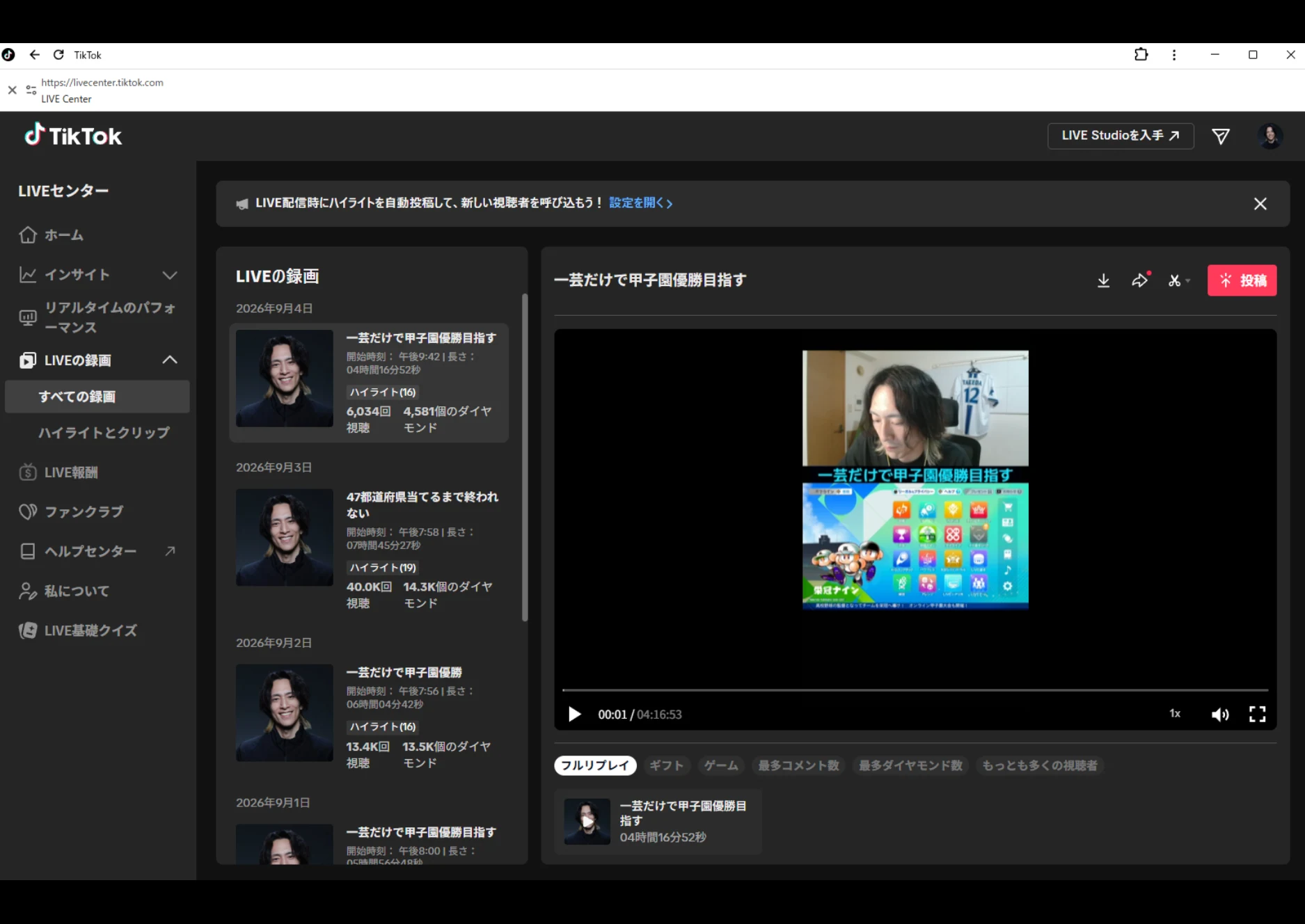Click the share arrow icon
1305x924 pixels.
pyautogui.click(x=1140, y=280)
